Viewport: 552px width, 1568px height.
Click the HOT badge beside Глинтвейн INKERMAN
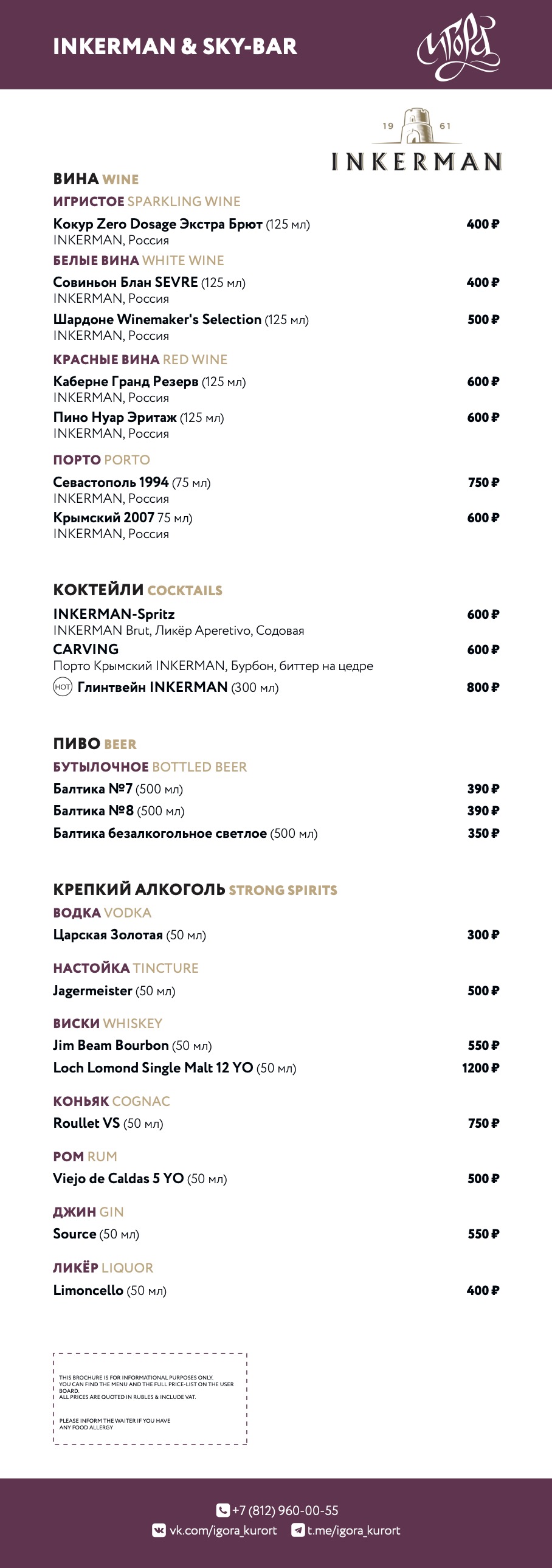pos(63,686)
